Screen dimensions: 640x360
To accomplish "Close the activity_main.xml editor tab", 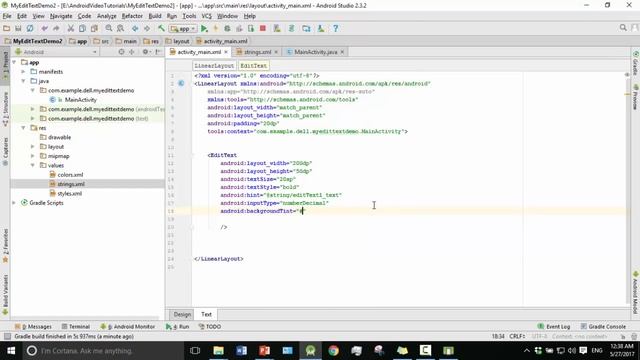I will [x=226, y=52].
